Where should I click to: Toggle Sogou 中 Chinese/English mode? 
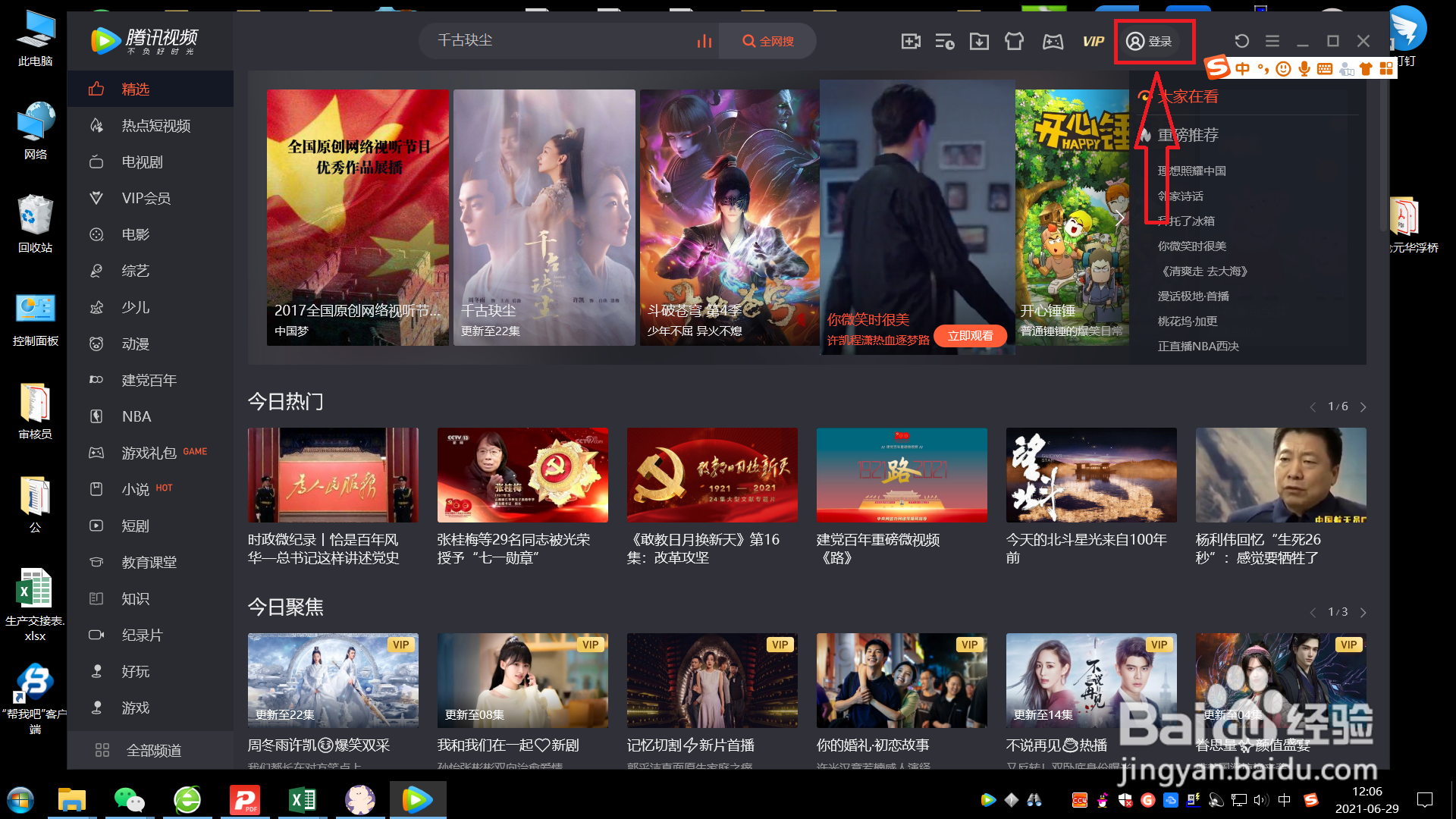pyautogui.click(x=1242, y=69)
